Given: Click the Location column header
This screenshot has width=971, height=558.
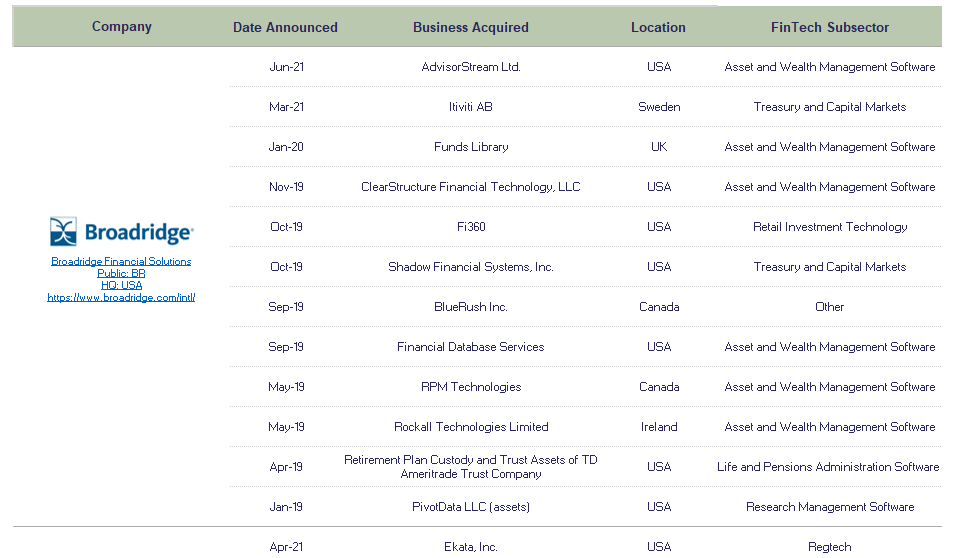Looking at the screenshot, I should pos(658,27).
